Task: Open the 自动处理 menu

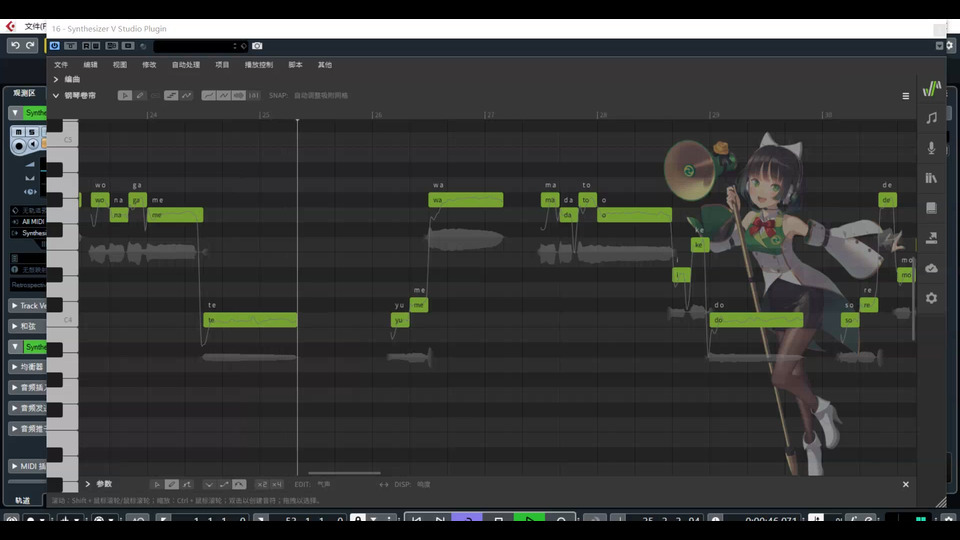Action: click(186, 64)
